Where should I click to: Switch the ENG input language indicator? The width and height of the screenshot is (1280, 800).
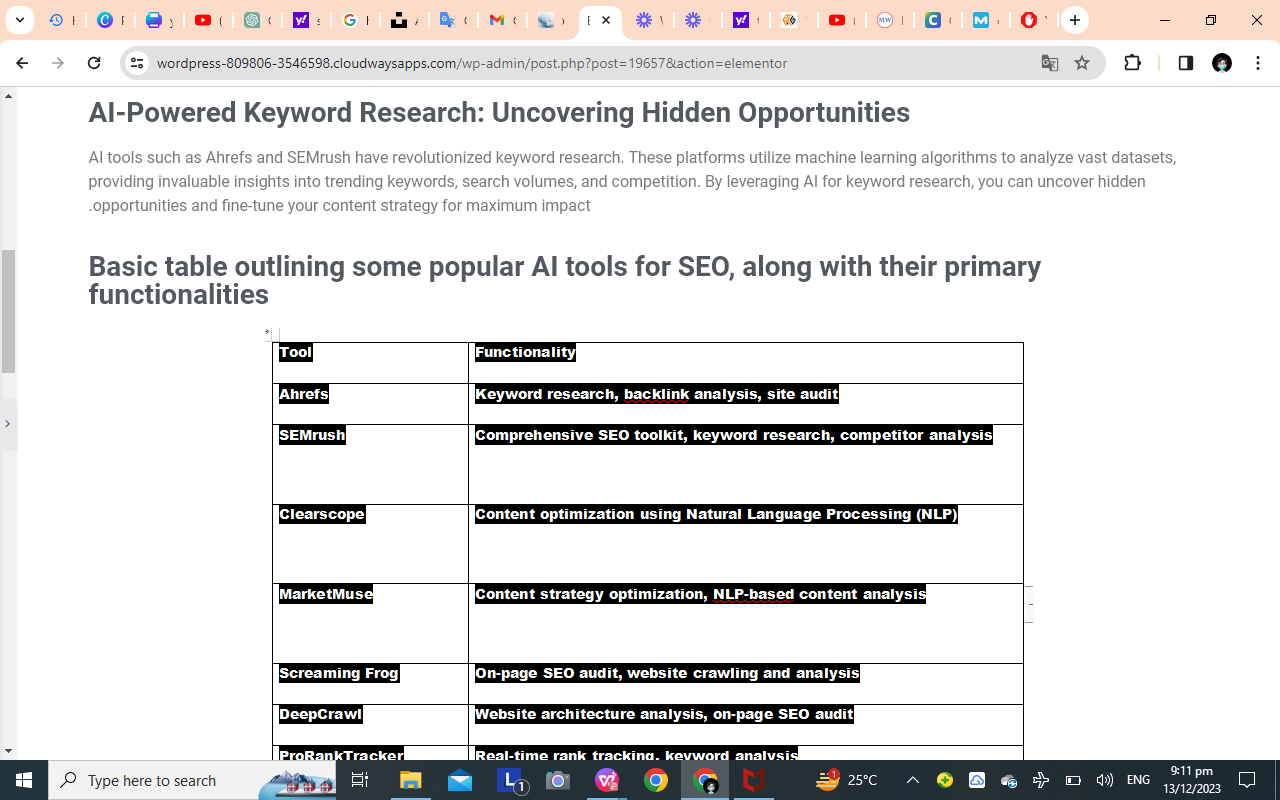tap(1138, 780)
